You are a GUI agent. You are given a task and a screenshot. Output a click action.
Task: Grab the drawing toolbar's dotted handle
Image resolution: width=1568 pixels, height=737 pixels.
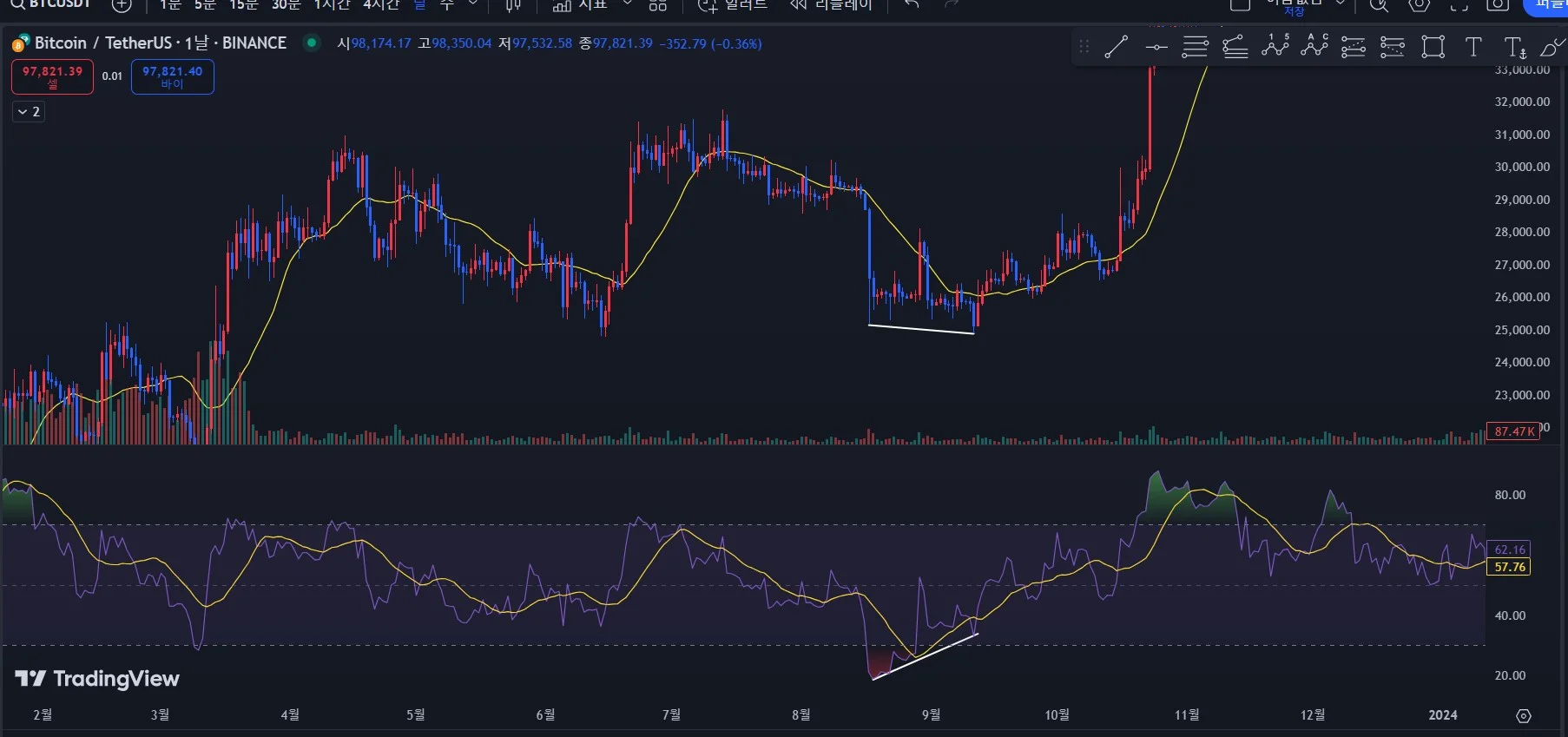click(1084, 47)
